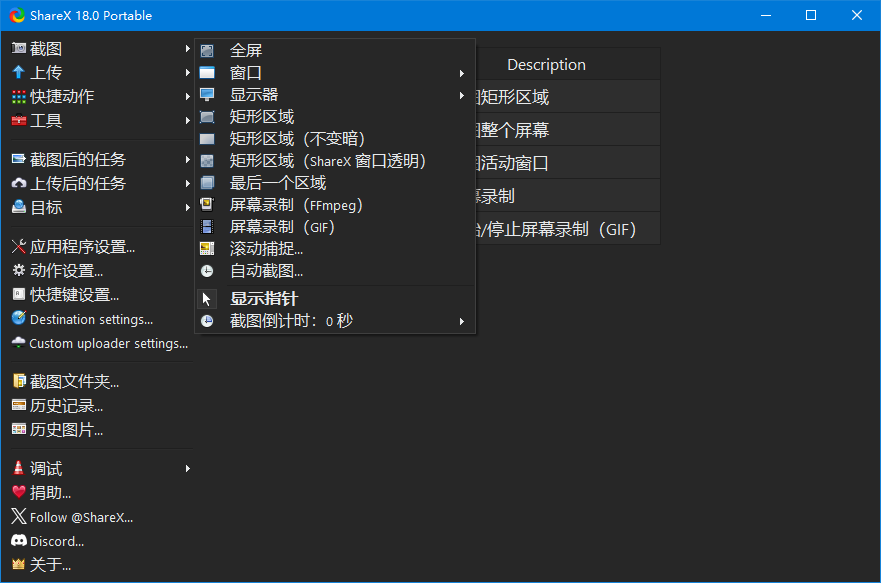The height and width of the screenshot is (583, 881).
Task: Click the 自动截图 clock icon
Action: pyautogui.click(x=207, y=271)
